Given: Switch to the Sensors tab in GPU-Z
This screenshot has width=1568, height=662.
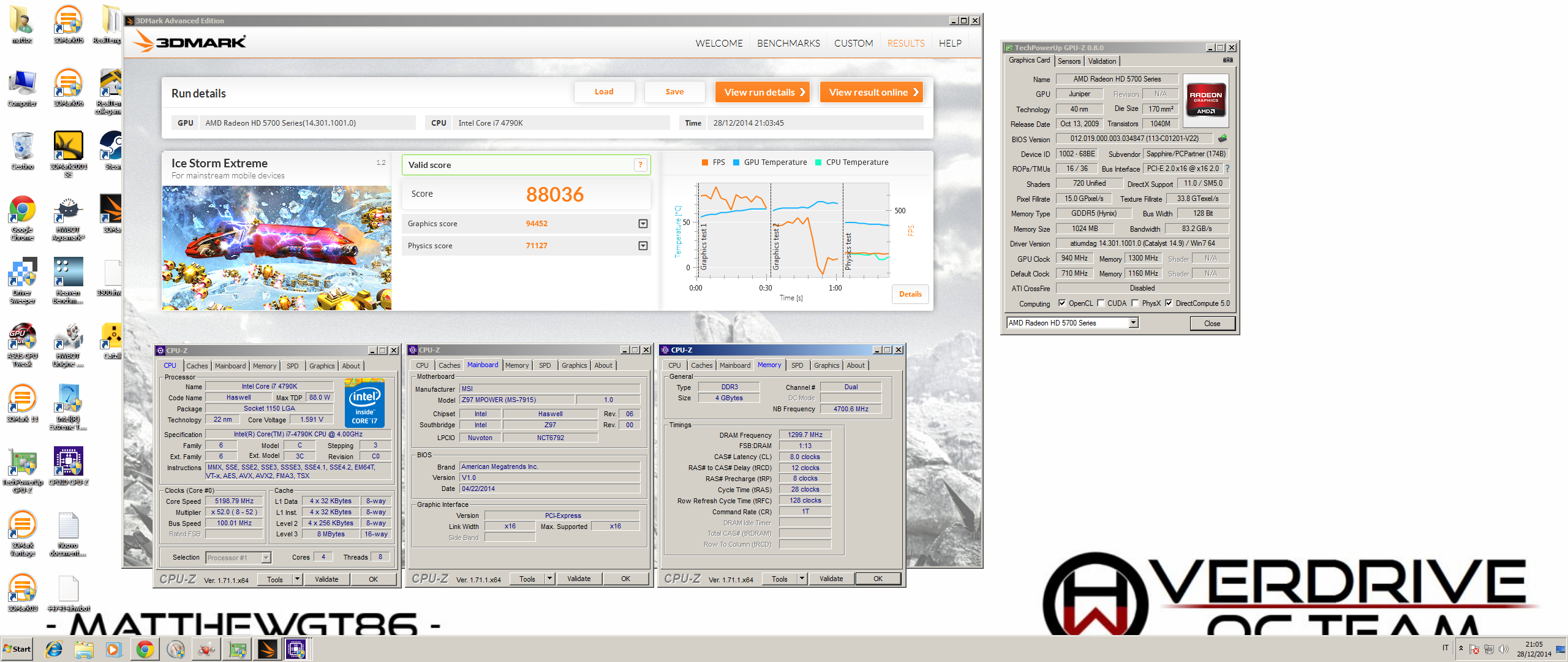Looking at the screenshot, I should [x=1069, y=61].
